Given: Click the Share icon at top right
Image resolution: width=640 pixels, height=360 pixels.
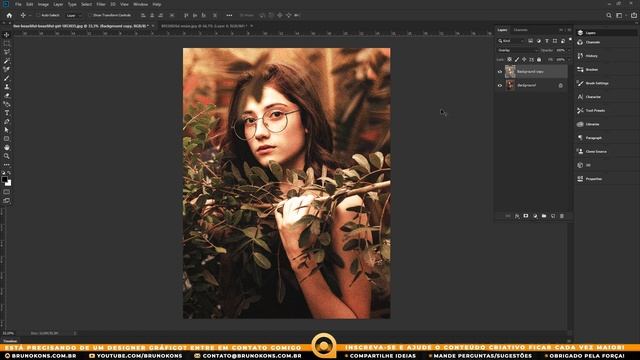Looking at the screenshot, I should 634,16.
